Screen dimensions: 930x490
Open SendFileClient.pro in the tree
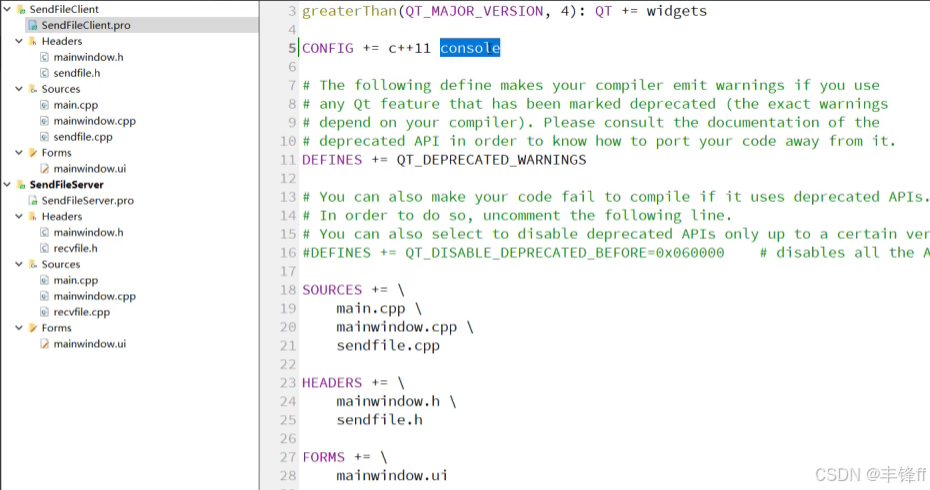(86, 25)
